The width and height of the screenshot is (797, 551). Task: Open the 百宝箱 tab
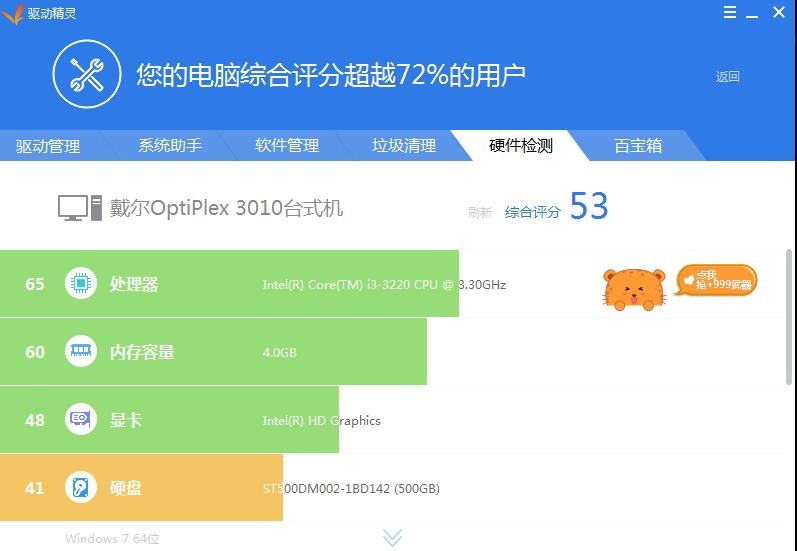coord(638,145)
